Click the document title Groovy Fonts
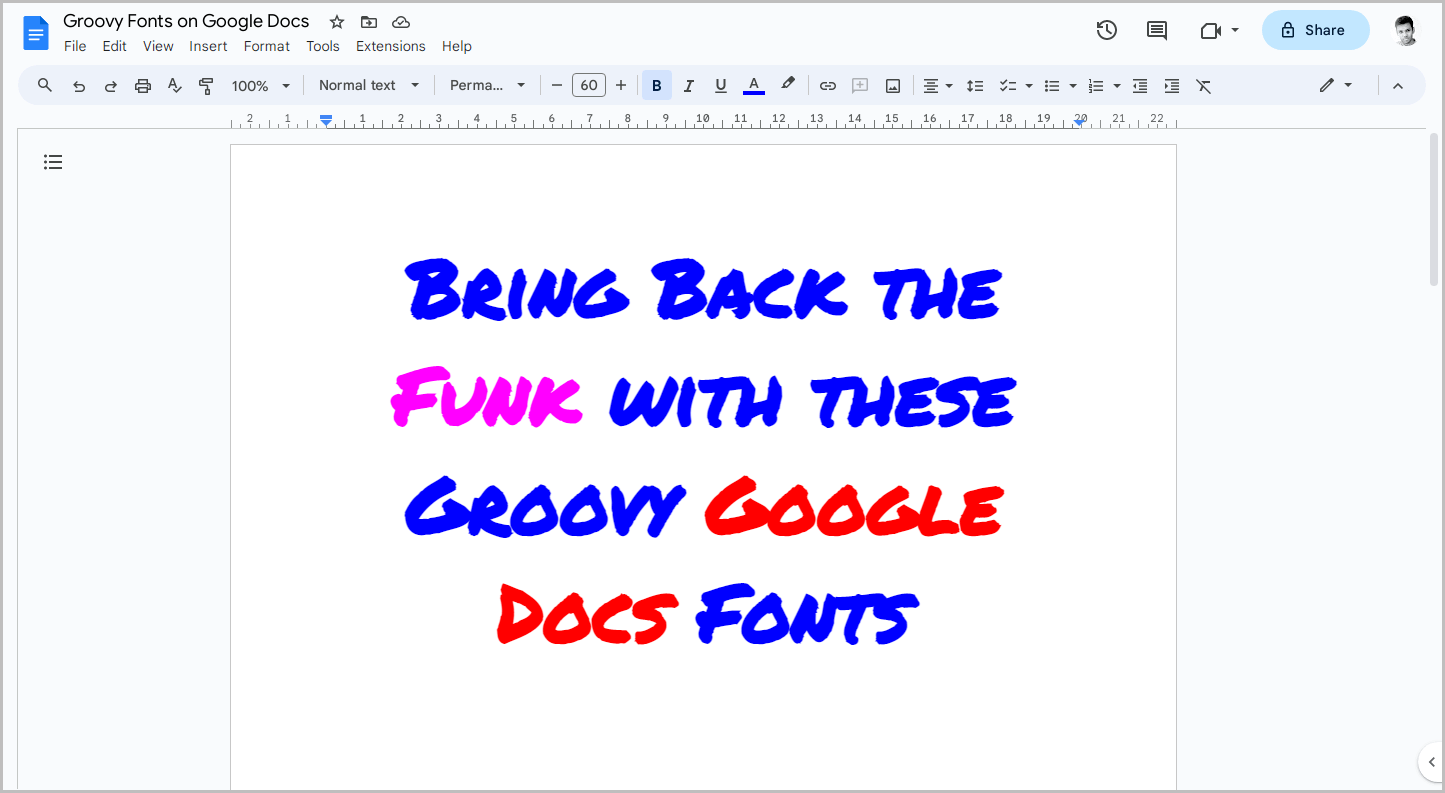 (186, 21)
